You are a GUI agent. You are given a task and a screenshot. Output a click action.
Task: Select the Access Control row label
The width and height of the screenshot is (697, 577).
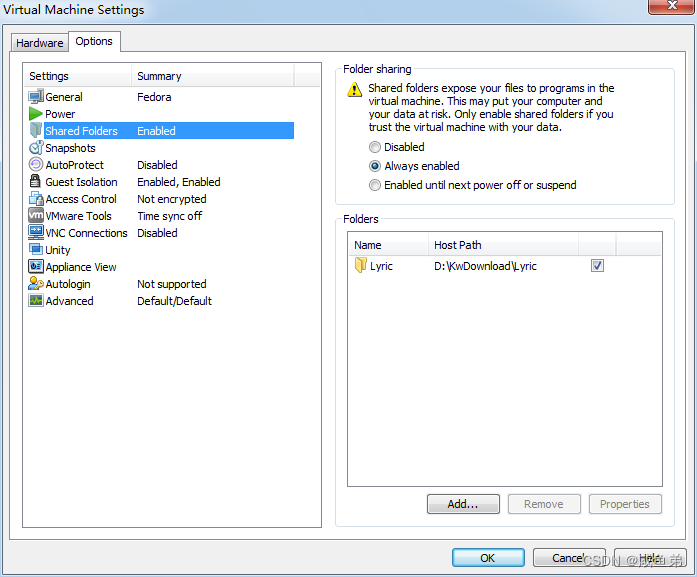coord(81,199)
